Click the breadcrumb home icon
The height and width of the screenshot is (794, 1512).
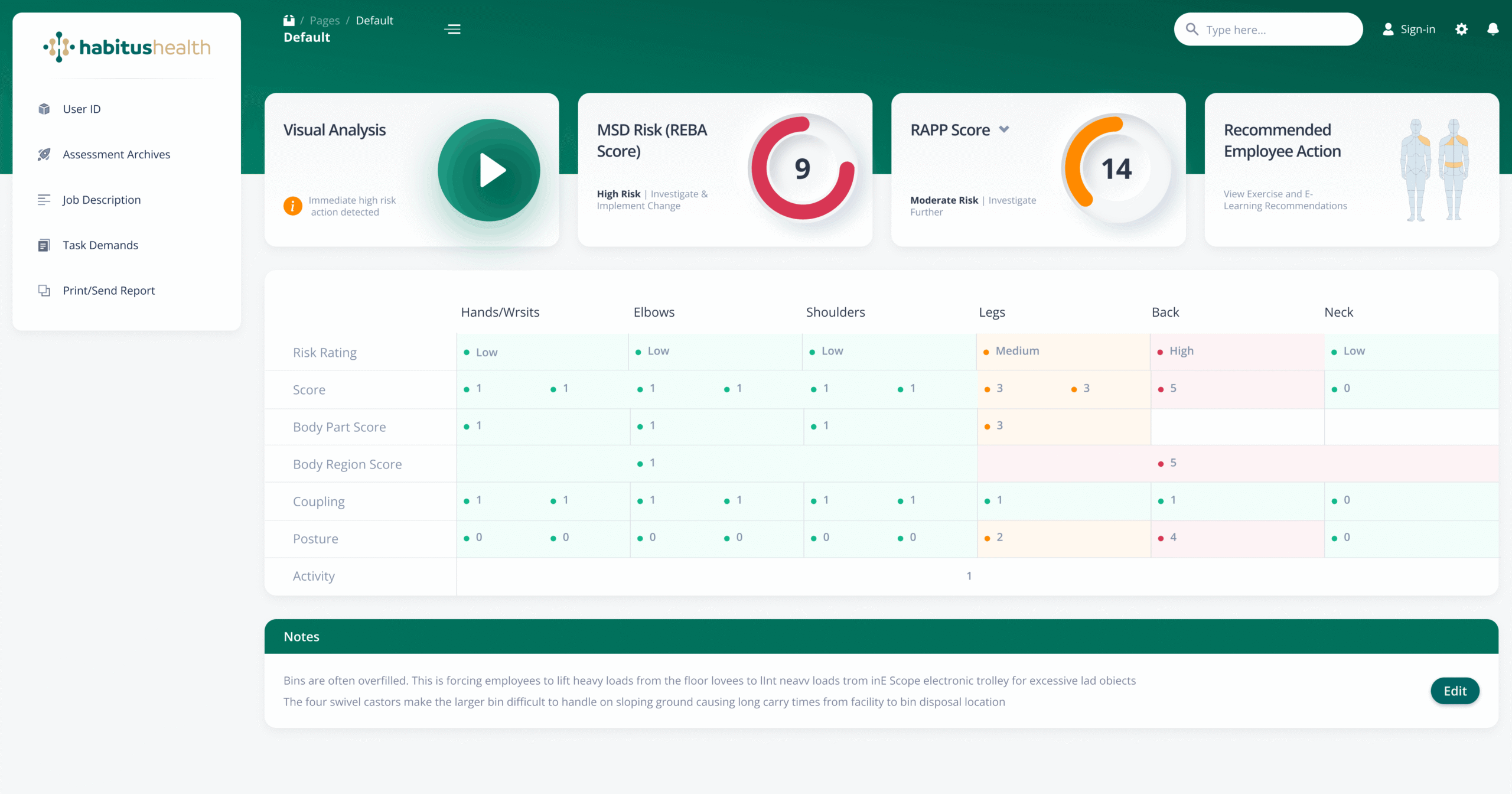(x=288, y=19)
